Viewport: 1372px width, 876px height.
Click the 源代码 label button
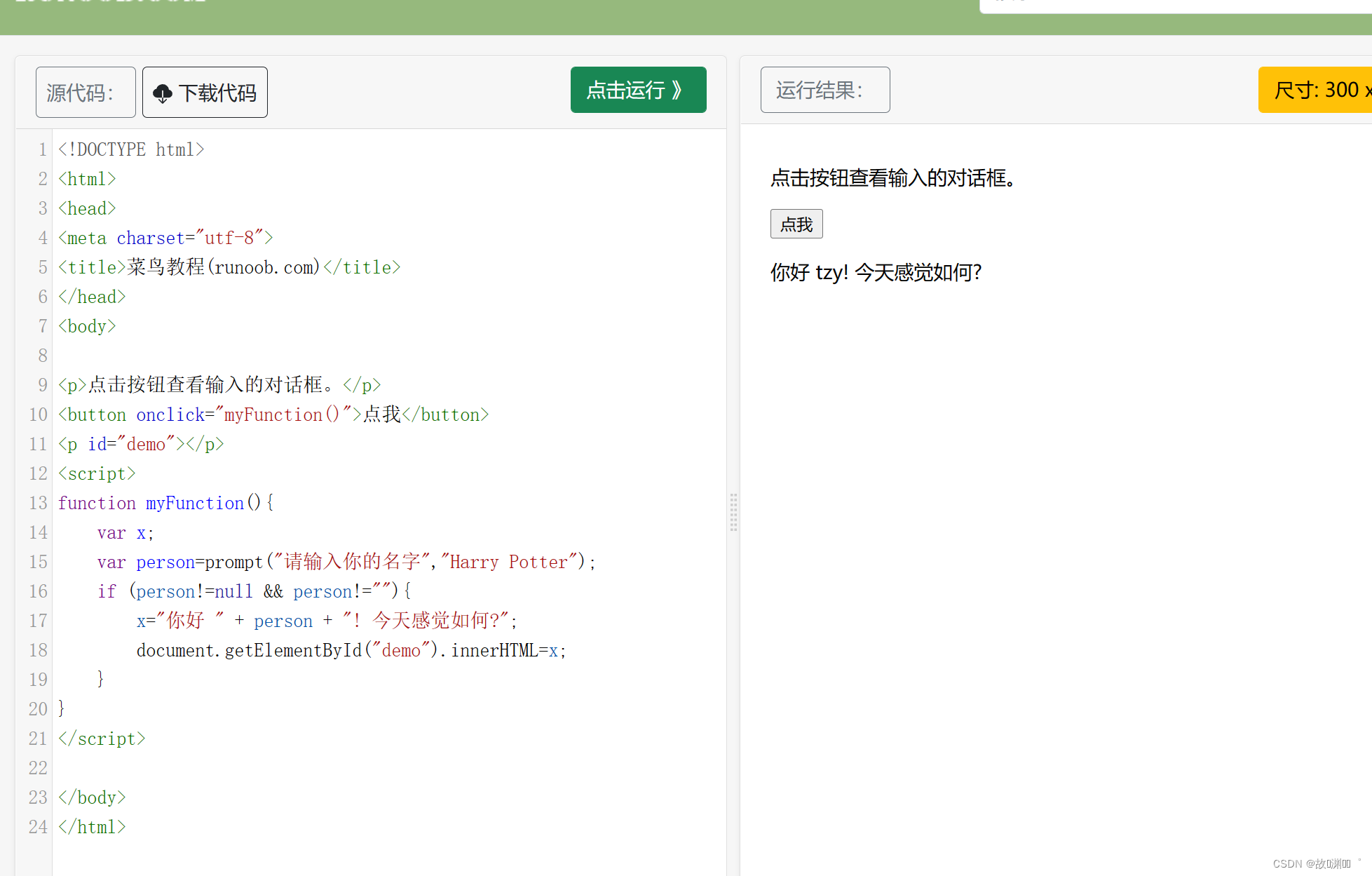point(86,92)
